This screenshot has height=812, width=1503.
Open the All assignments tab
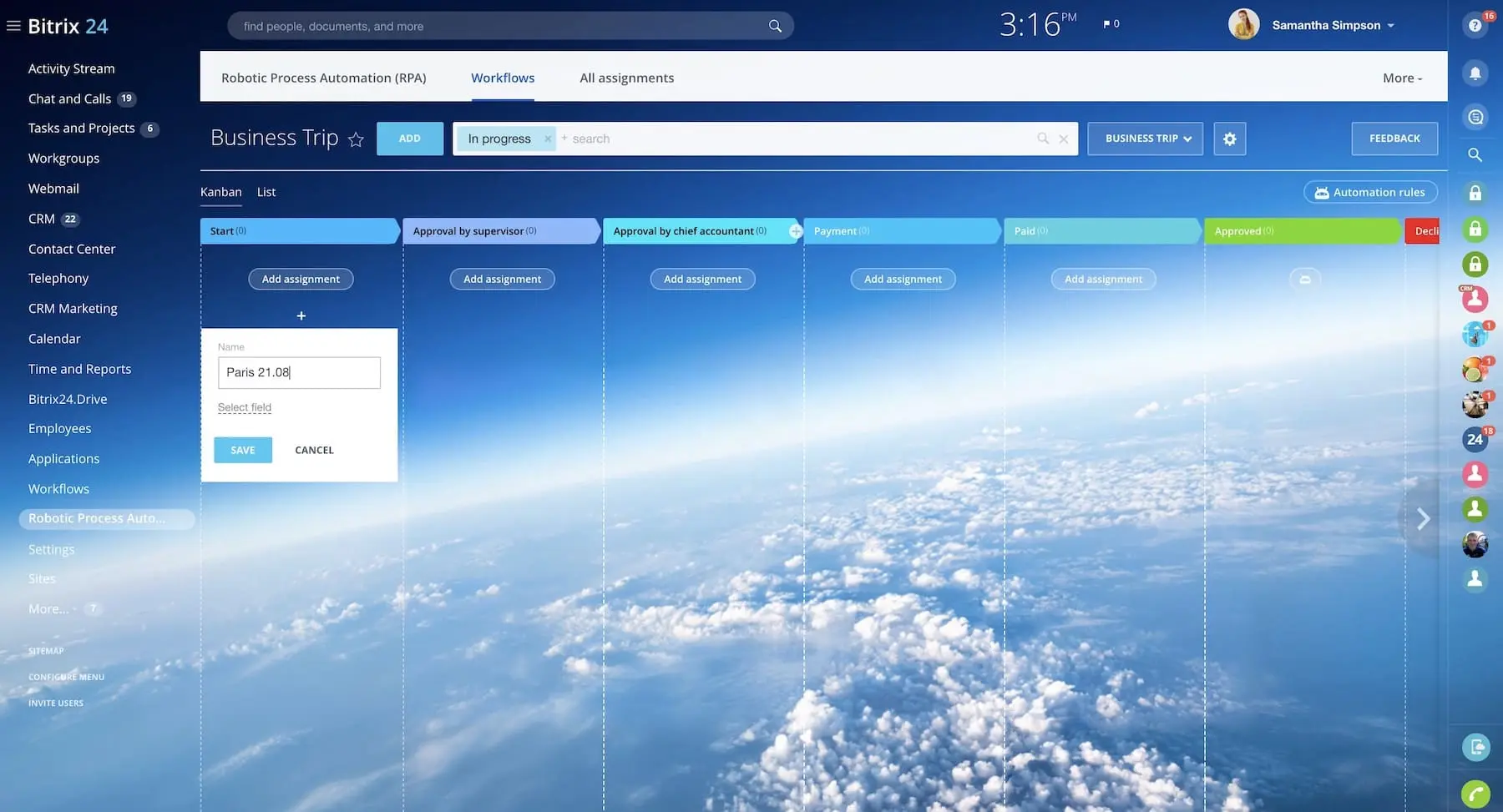pos(626,78)
